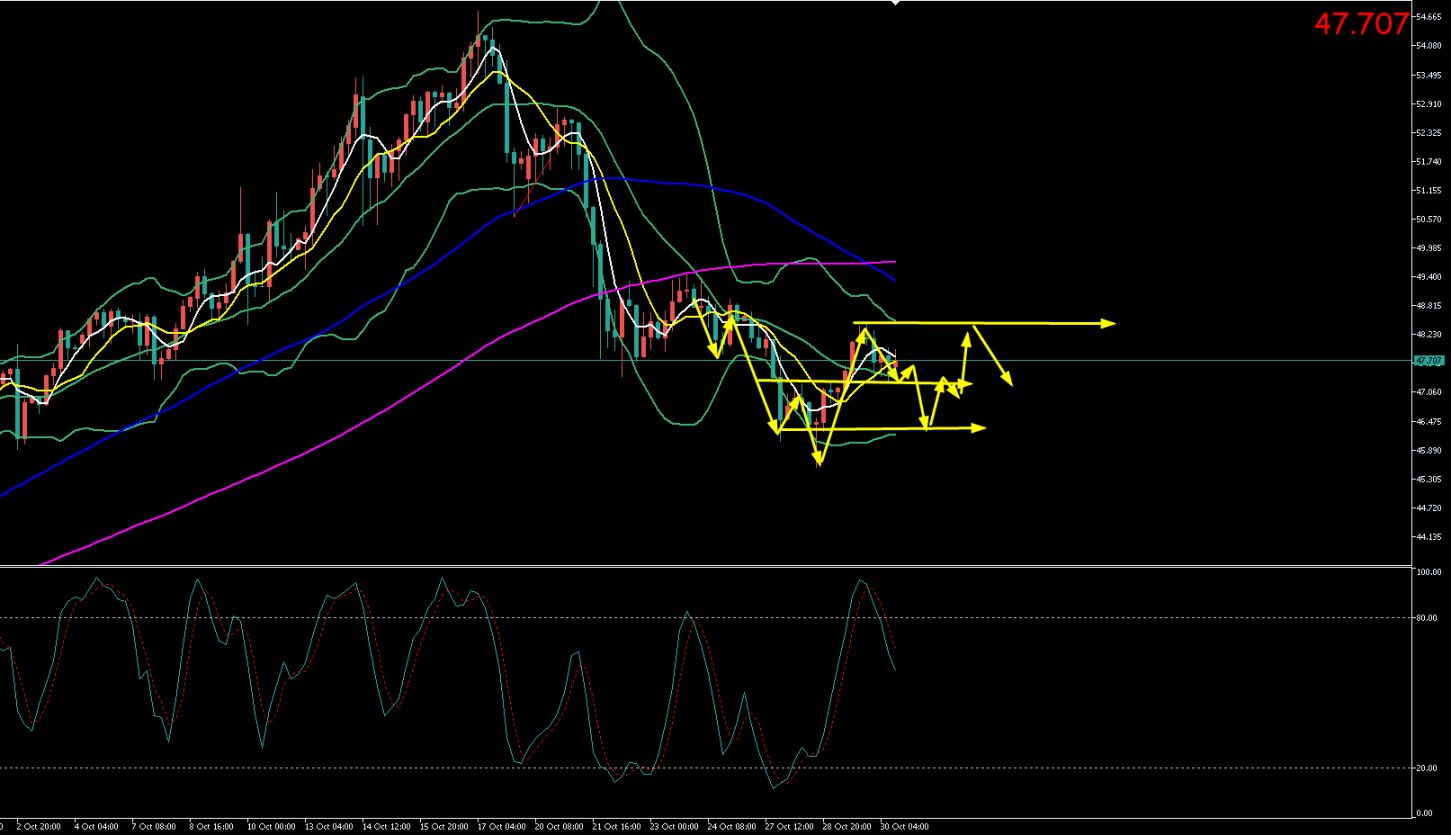Select the green 47.707 price tag on axis
This screenshot has height=835, width=1451.
point(1427,360)
